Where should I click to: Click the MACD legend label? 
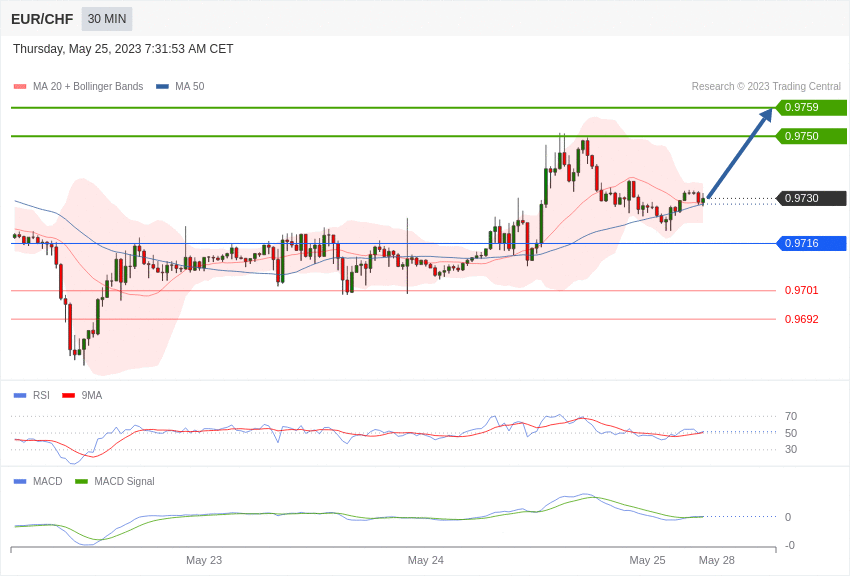[x=48, y=482]
